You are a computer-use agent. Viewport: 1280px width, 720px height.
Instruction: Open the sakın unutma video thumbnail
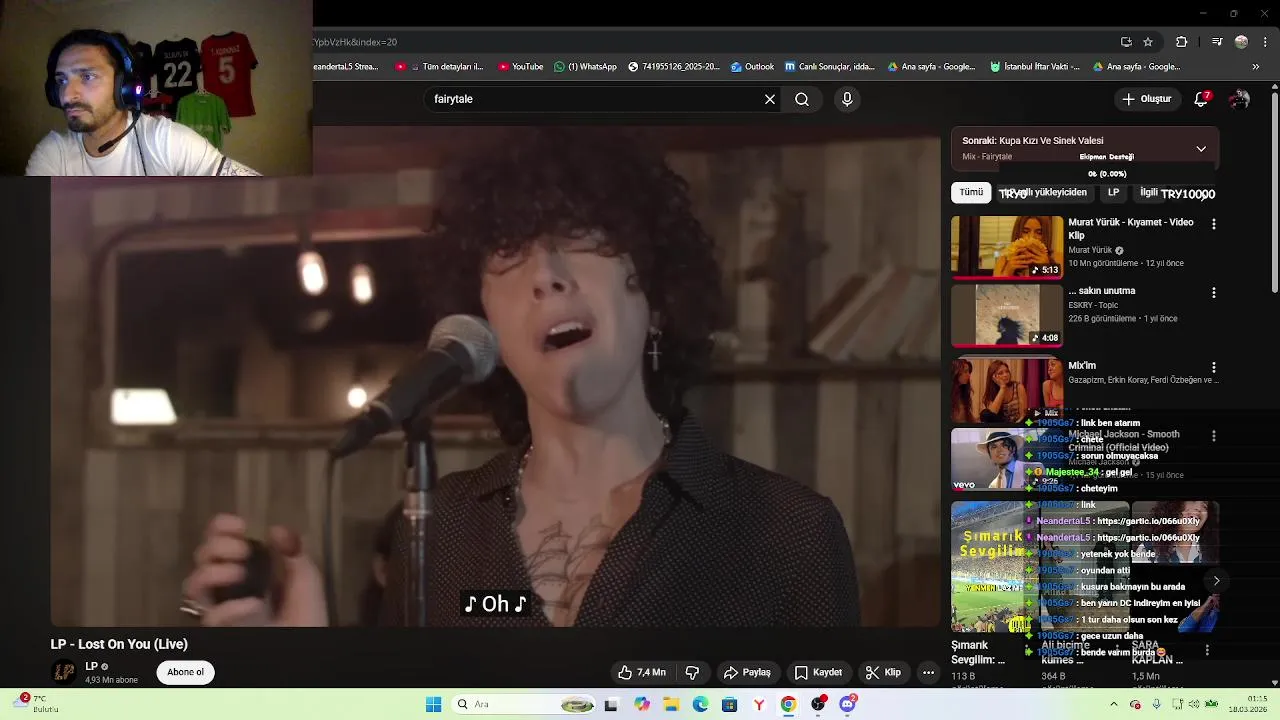coord(1007,316)
